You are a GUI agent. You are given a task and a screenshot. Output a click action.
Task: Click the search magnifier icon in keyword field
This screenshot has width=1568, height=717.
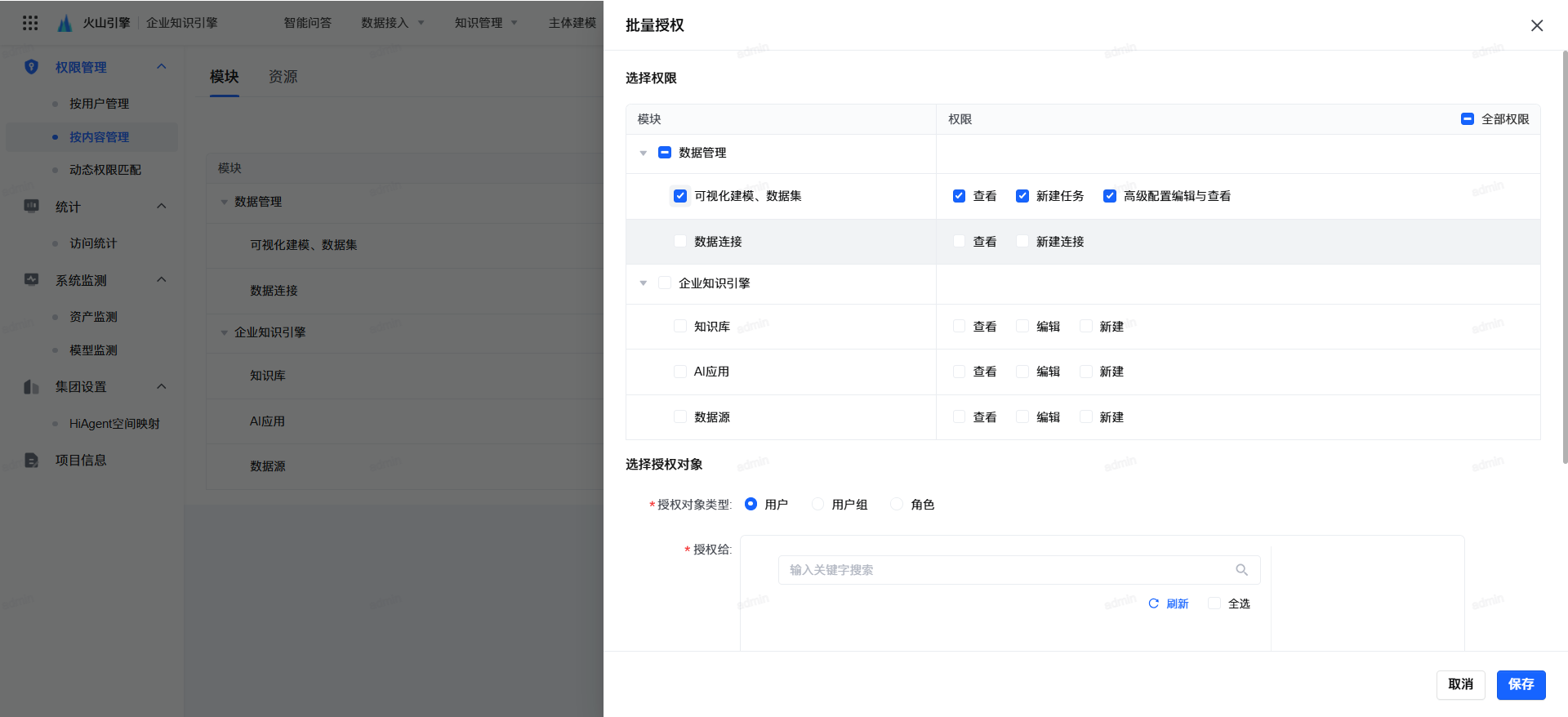coord(1241,570)
